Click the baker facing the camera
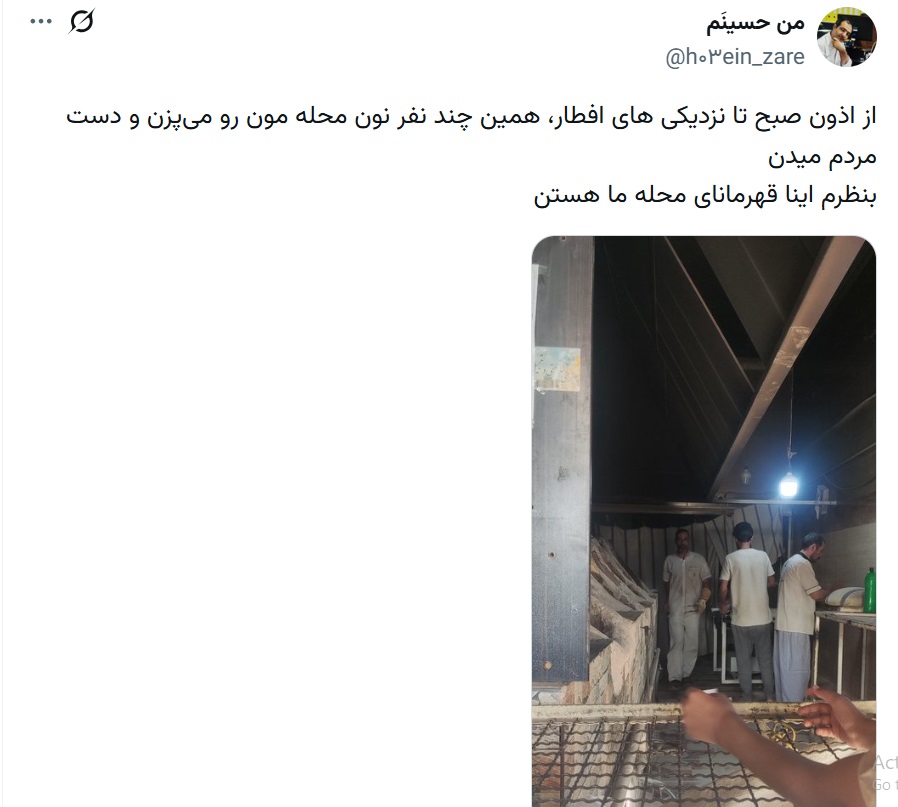898x807 pixels. [685, 606]
